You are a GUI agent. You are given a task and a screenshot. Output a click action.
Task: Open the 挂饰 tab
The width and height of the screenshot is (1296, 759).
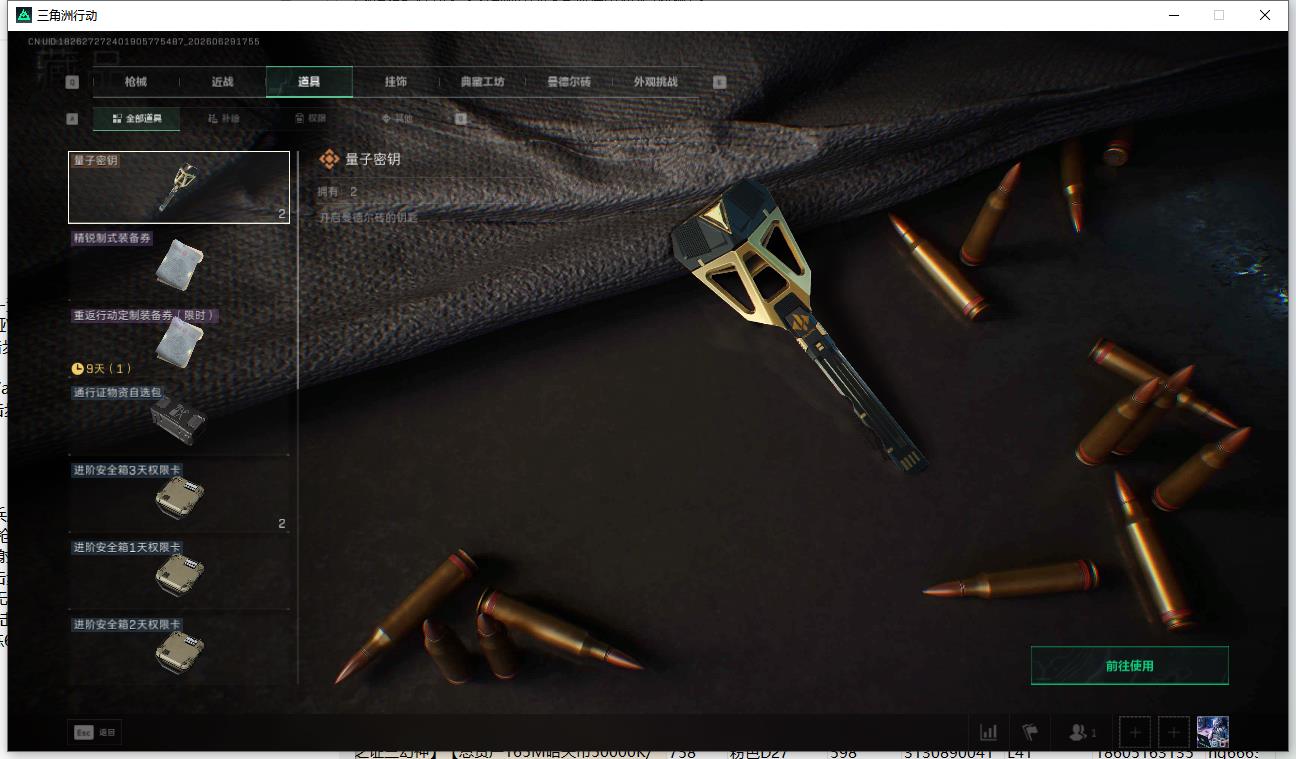point(396,82)
